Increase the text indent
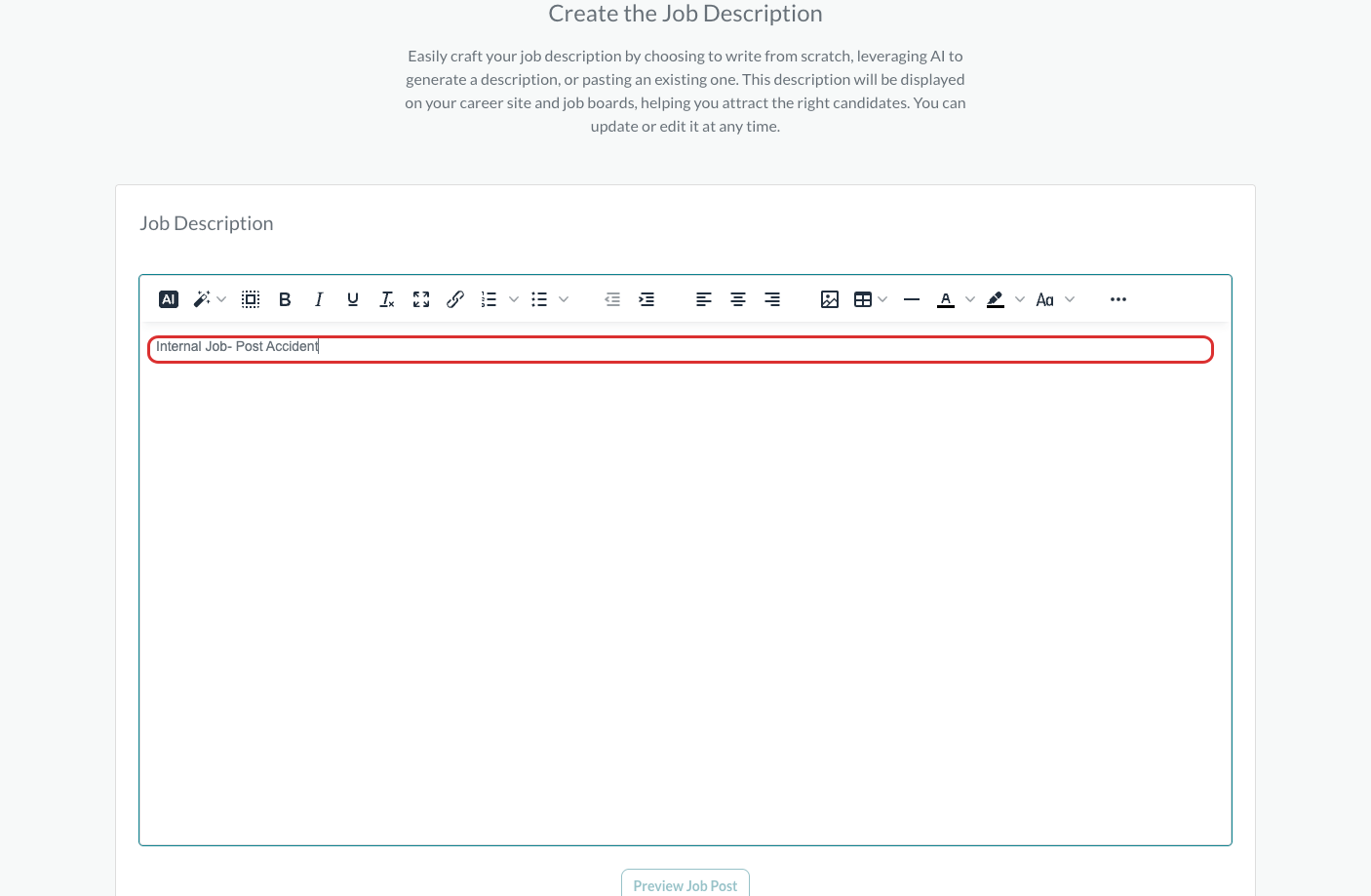Screen dimensions: 1371x896 coord(646,299)
